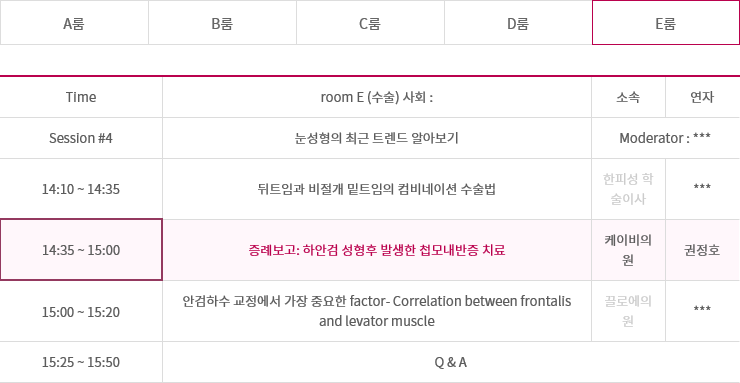The image size is (740, 383).
Task: Click the 연자 column header
Action: pyautogui.click(x=702, y=97)
